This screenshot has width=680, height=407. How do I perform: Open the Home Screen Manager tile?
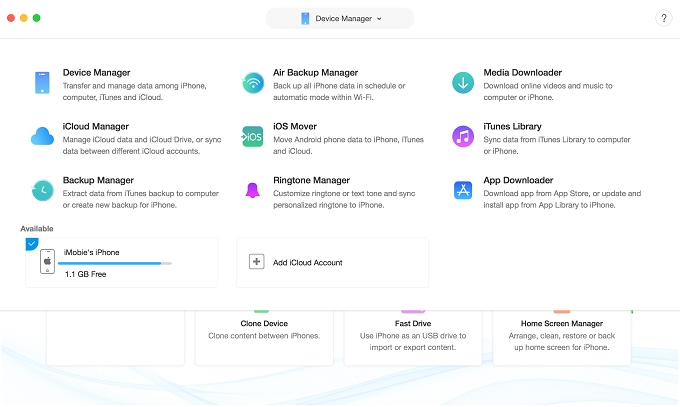click(x=561, y=330)
